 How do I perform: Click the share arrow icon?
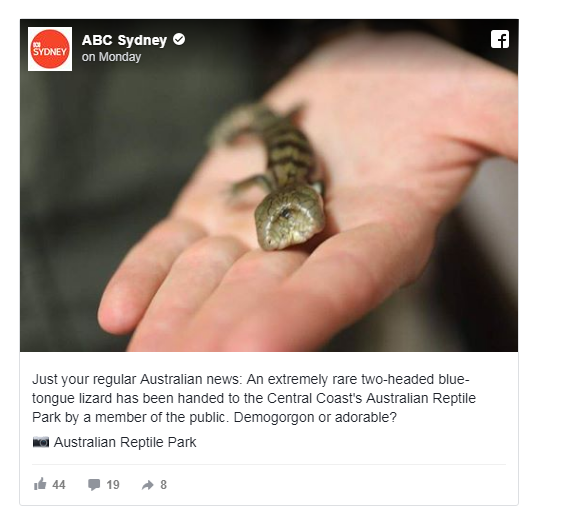click(x=147, y=485)
